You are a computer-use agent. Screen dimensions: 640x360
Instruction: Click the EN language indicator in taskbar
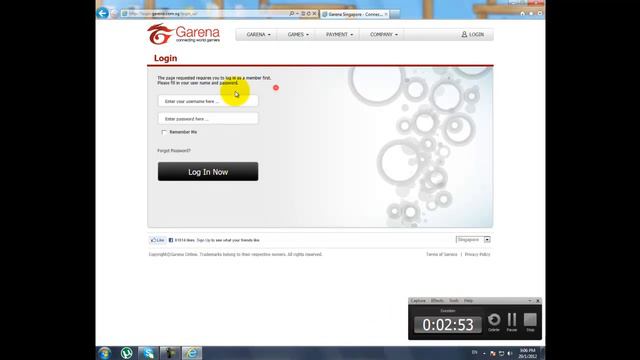474,353
